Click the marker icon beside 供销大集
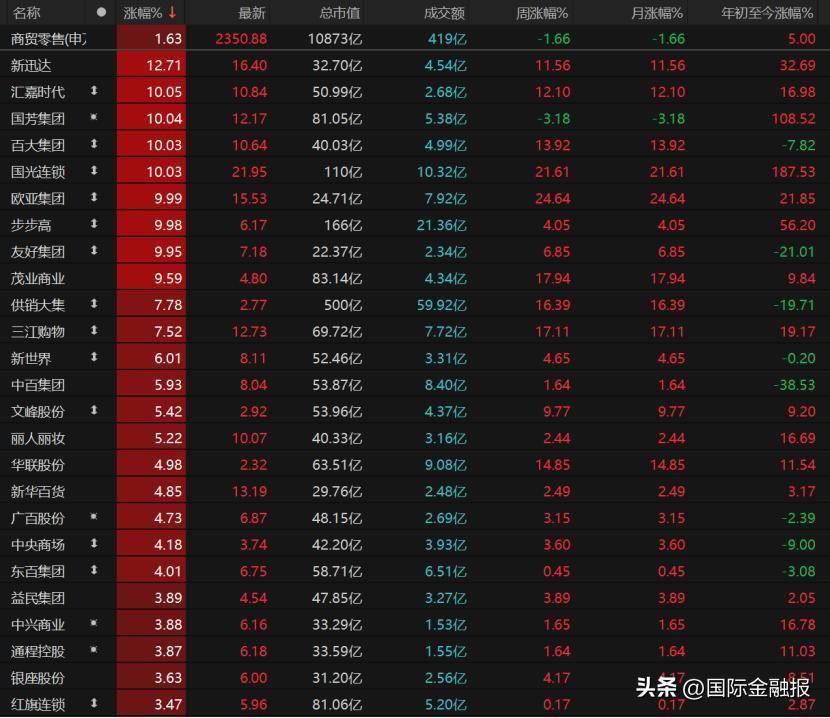The height and width of the screenshot is (718, 830). point(94,304)
